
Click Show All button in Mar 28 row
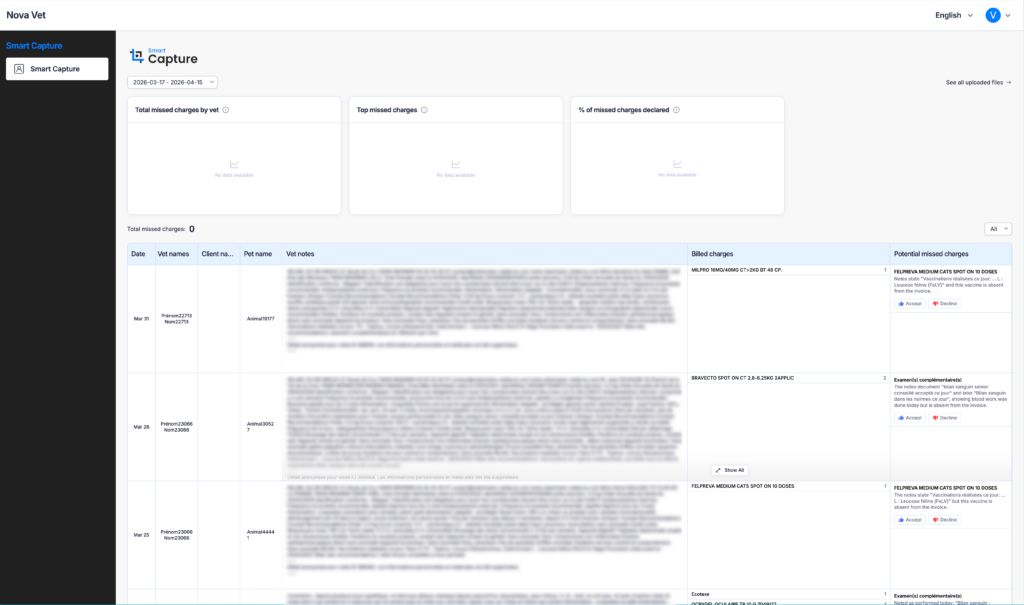click(x=730, y=470)
